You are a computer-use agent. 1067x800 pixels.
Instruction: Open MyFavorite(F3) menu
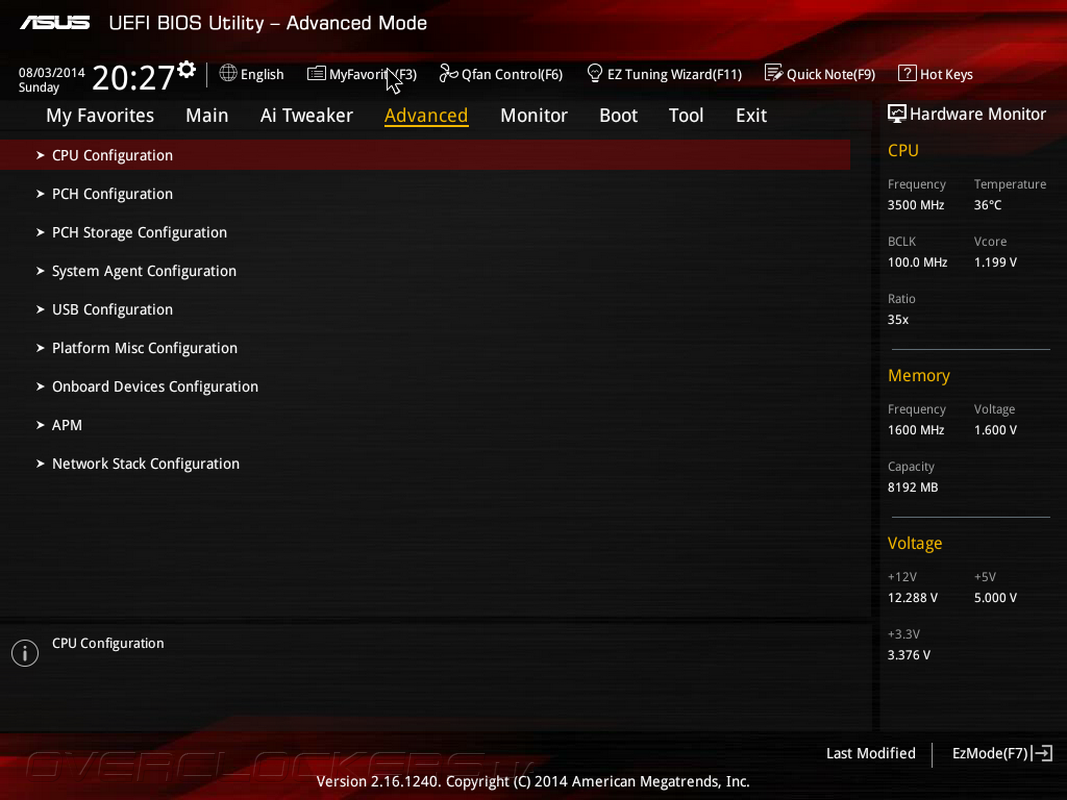click(373, 74)
